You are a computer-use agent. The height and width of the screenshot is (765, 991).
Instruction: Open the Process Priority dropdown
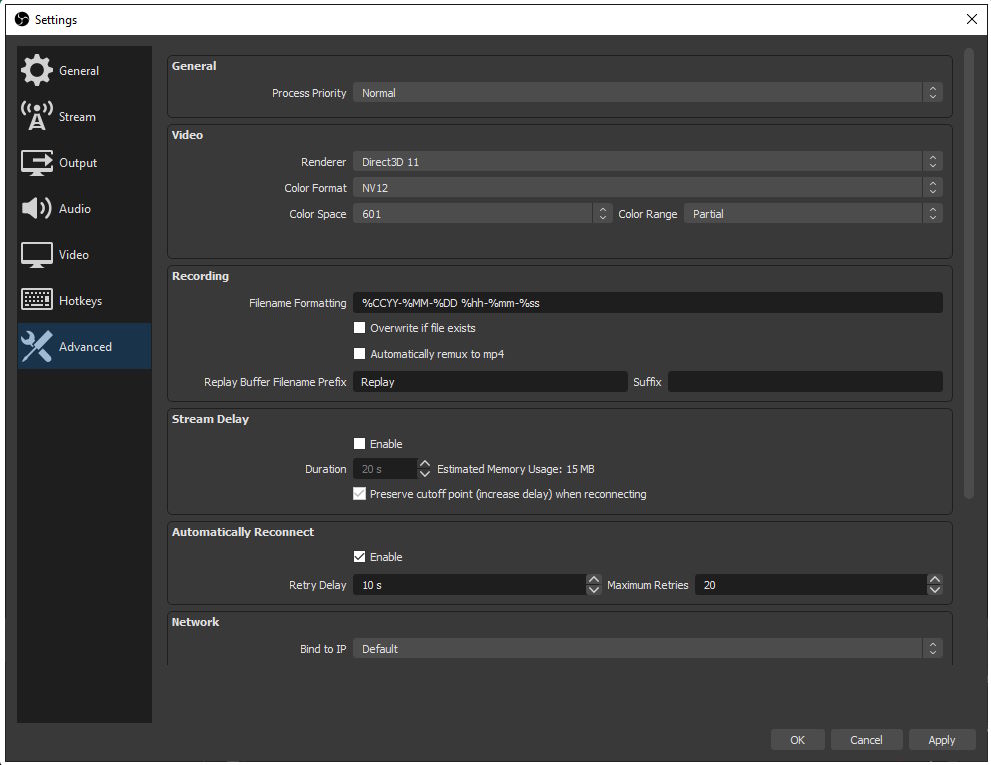tap(647, 93)
